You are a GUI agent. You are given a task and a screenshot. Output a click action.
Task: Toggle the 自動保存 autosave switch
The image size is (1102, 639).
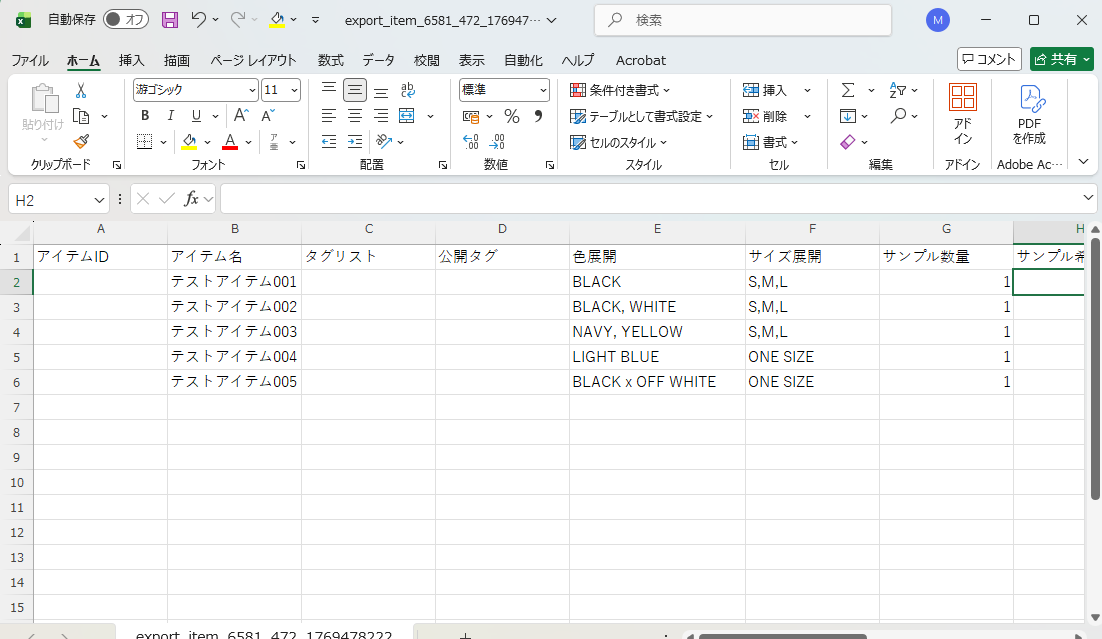coord(126,20)
